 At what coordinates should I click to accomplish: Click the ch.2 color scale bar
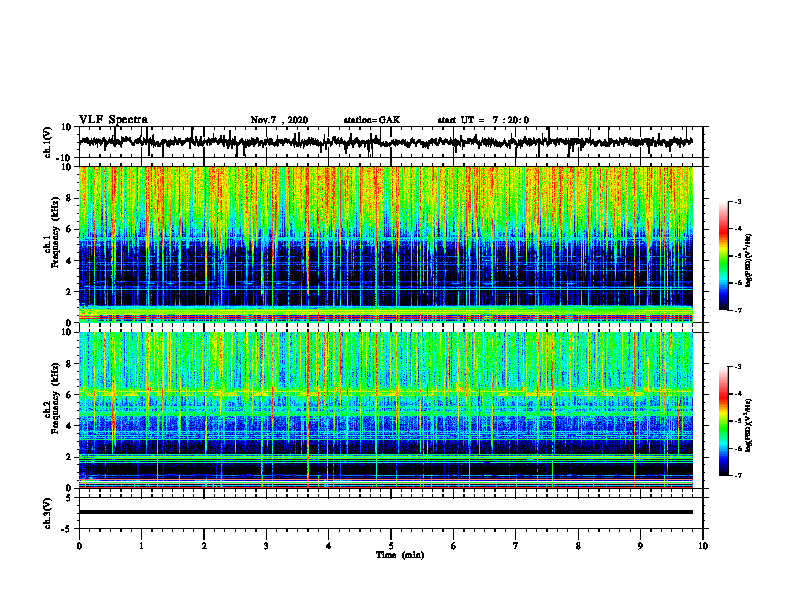724,421
